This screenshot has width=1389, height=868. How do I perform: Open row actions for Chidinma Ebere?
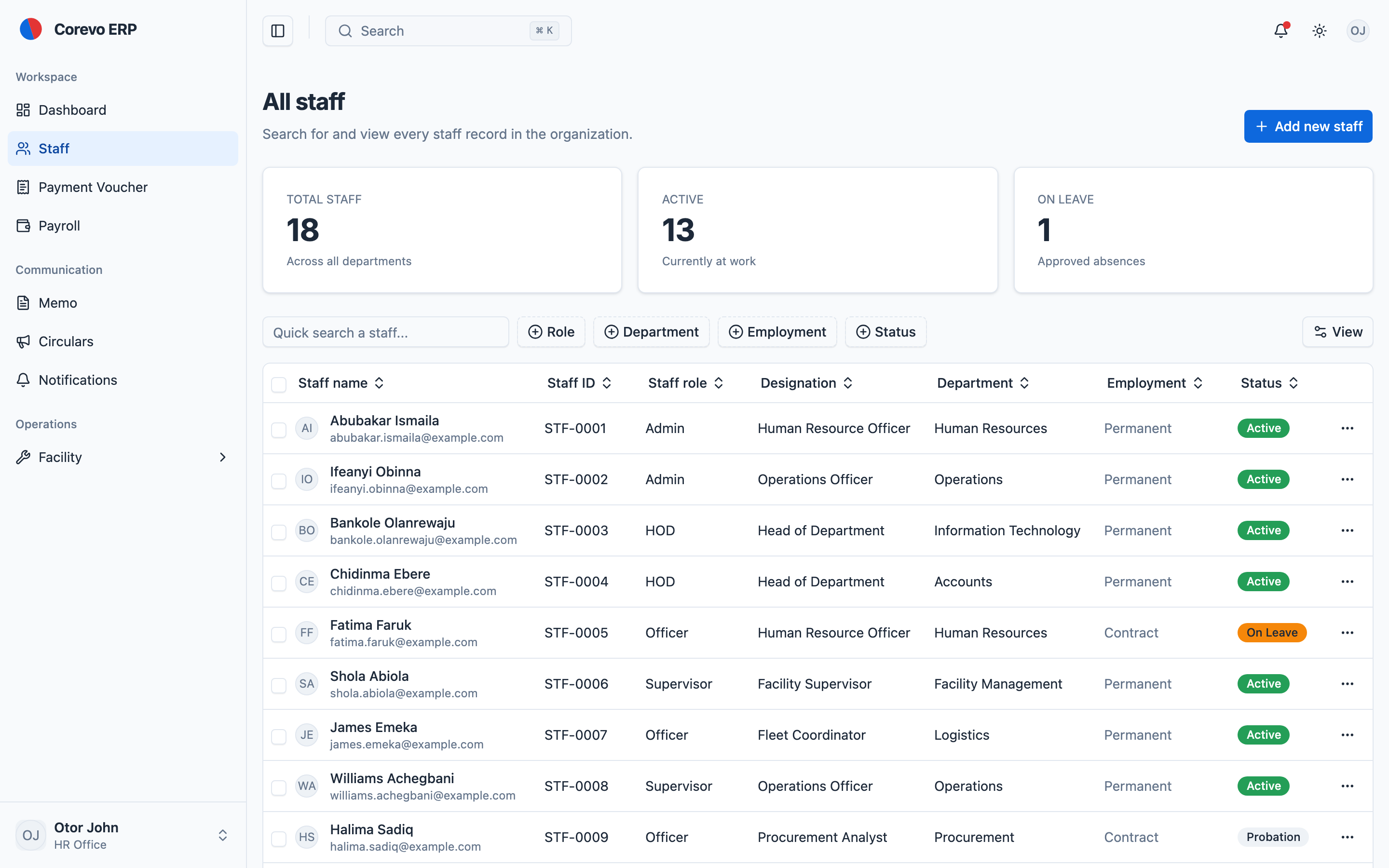[1348, 582]
